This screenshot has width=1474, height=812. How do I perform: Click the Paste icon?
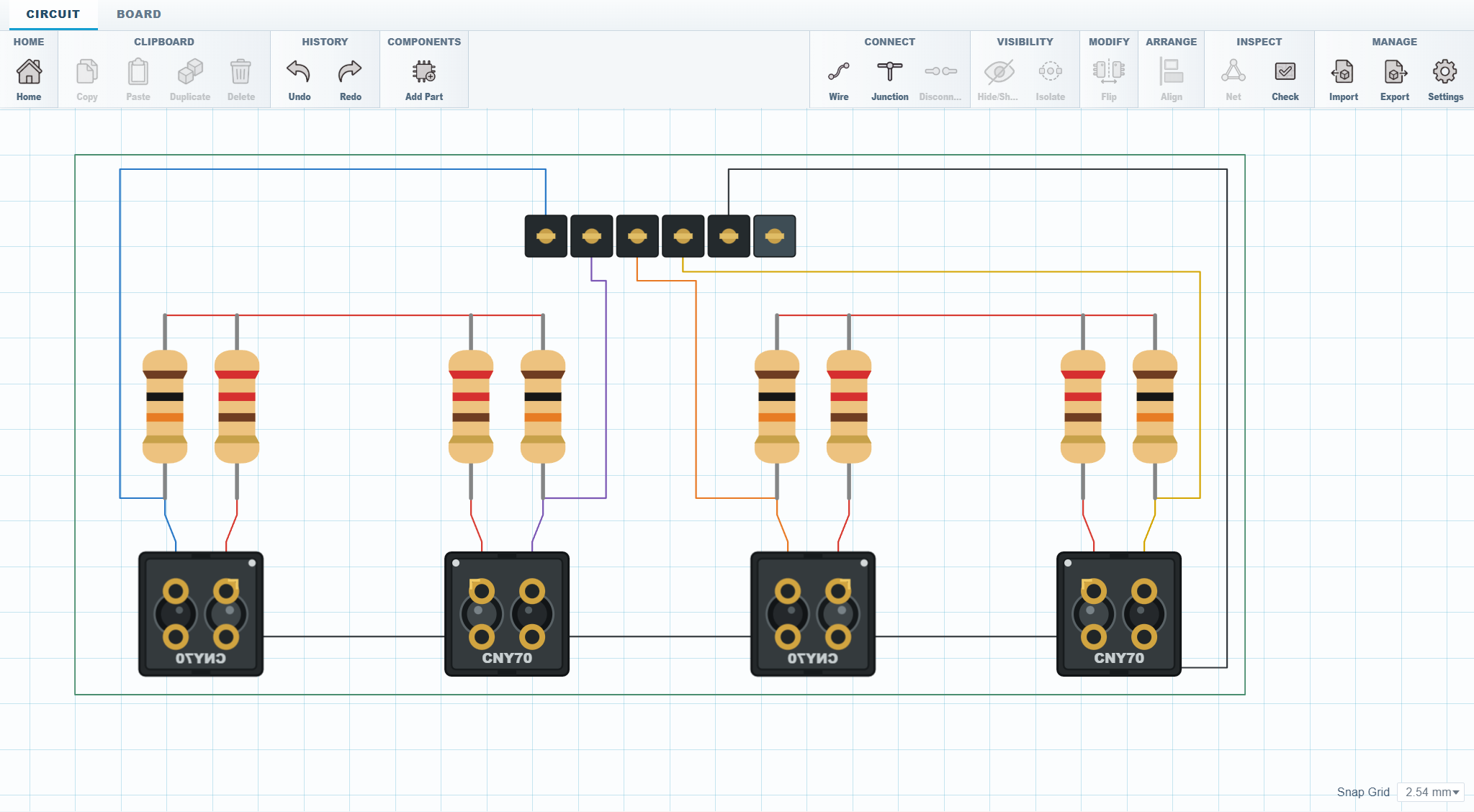[138, 72]
